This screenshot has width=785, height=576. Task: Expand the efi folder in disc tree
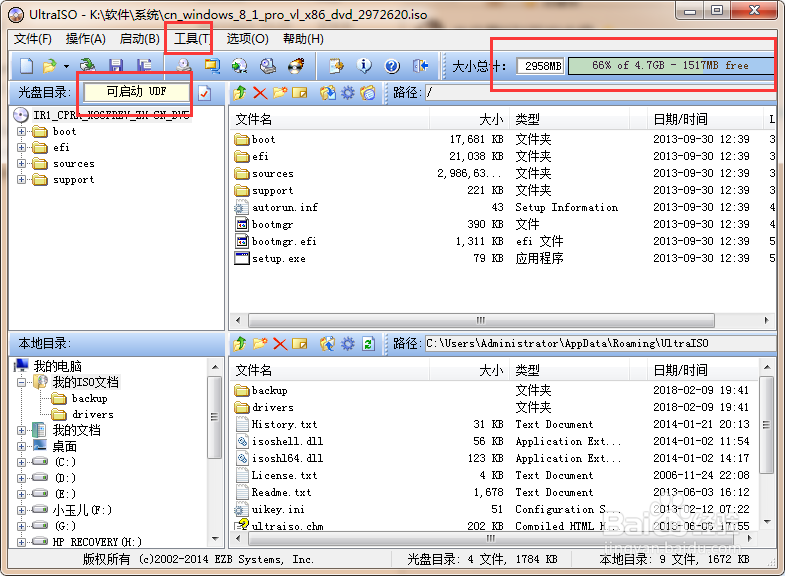21,148
